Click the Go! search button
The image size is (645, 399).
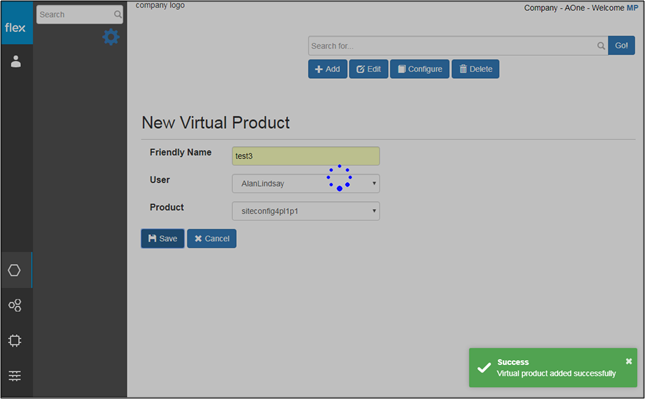(x=621, y=46)
